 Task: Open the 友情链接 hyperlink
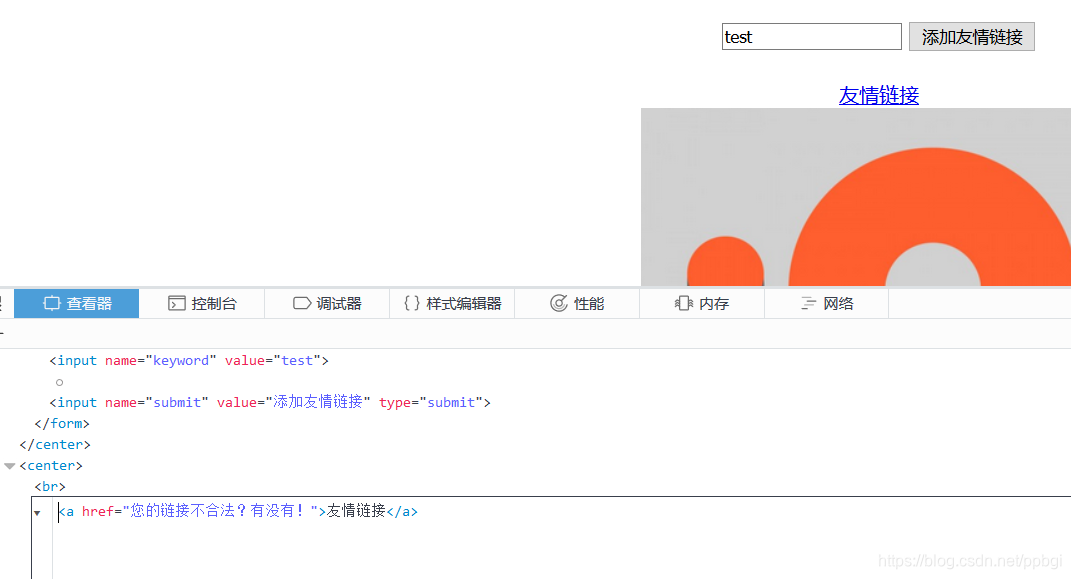[x=878, y=96]
